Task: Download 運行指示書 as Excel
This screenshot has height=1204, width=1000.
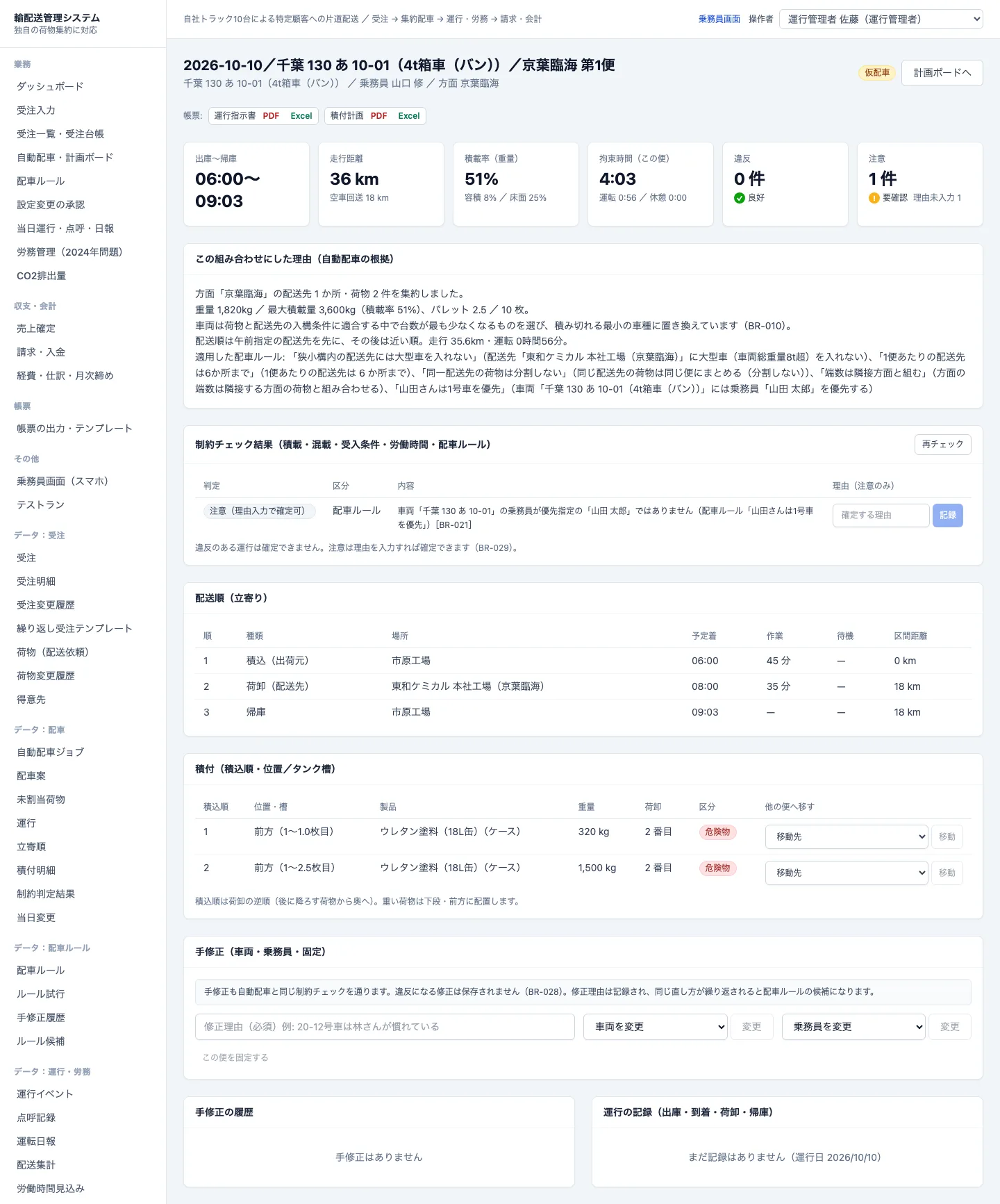Action: [x=301, y=116]
